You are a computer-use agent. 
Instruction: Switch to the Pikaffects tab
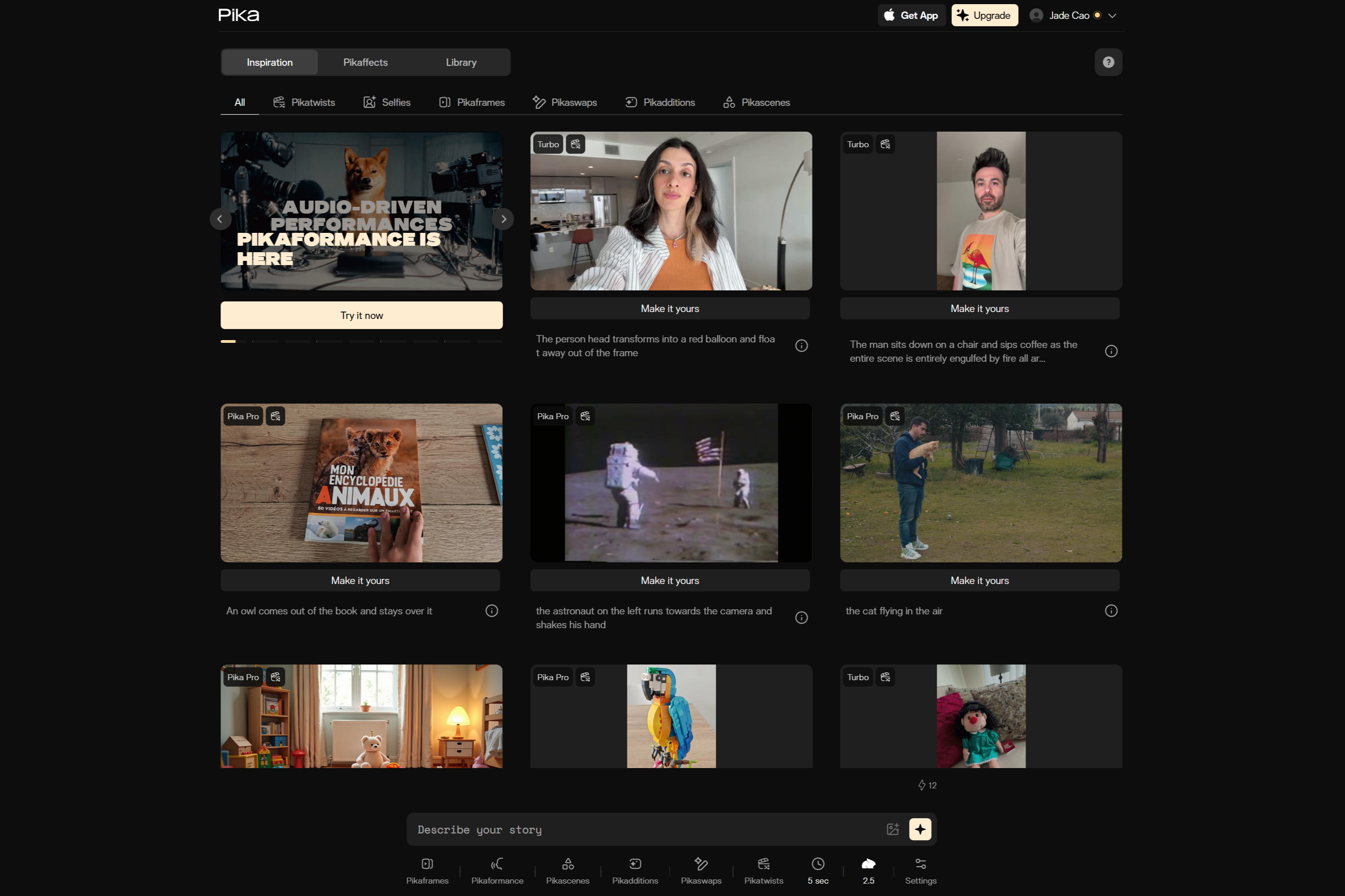tap(365, 62)
